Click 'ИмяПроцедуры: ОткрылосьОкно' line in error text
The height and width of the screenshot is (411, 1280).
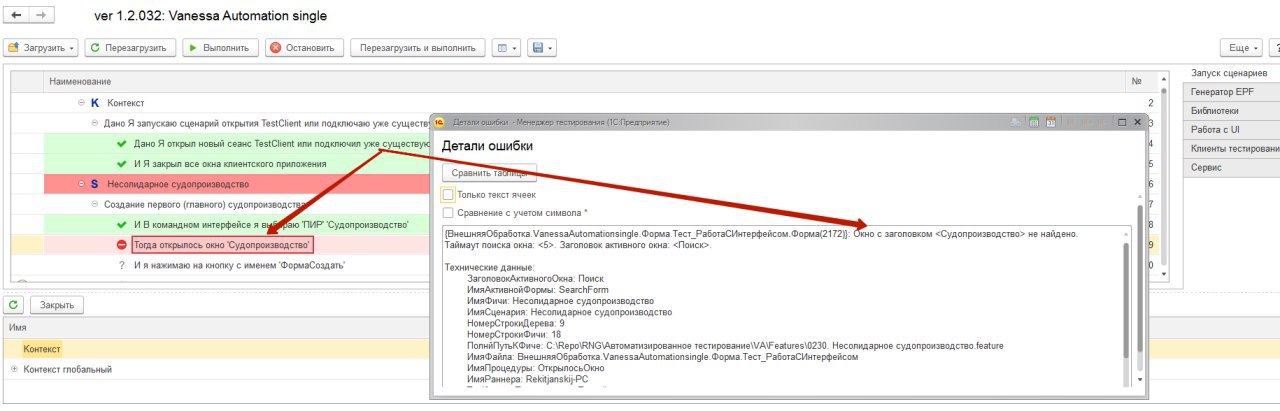537,369
